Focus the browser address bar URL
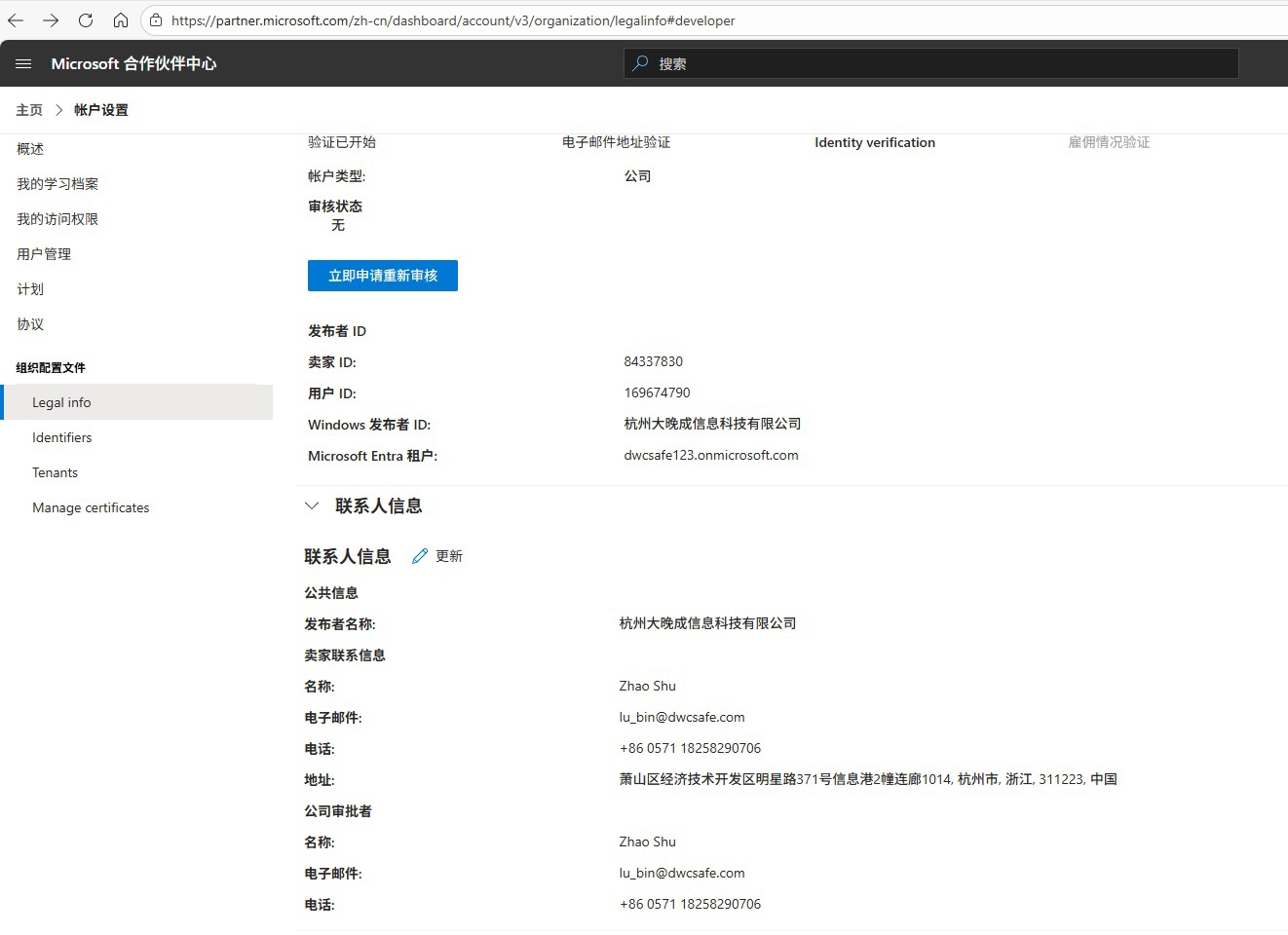 453,20
